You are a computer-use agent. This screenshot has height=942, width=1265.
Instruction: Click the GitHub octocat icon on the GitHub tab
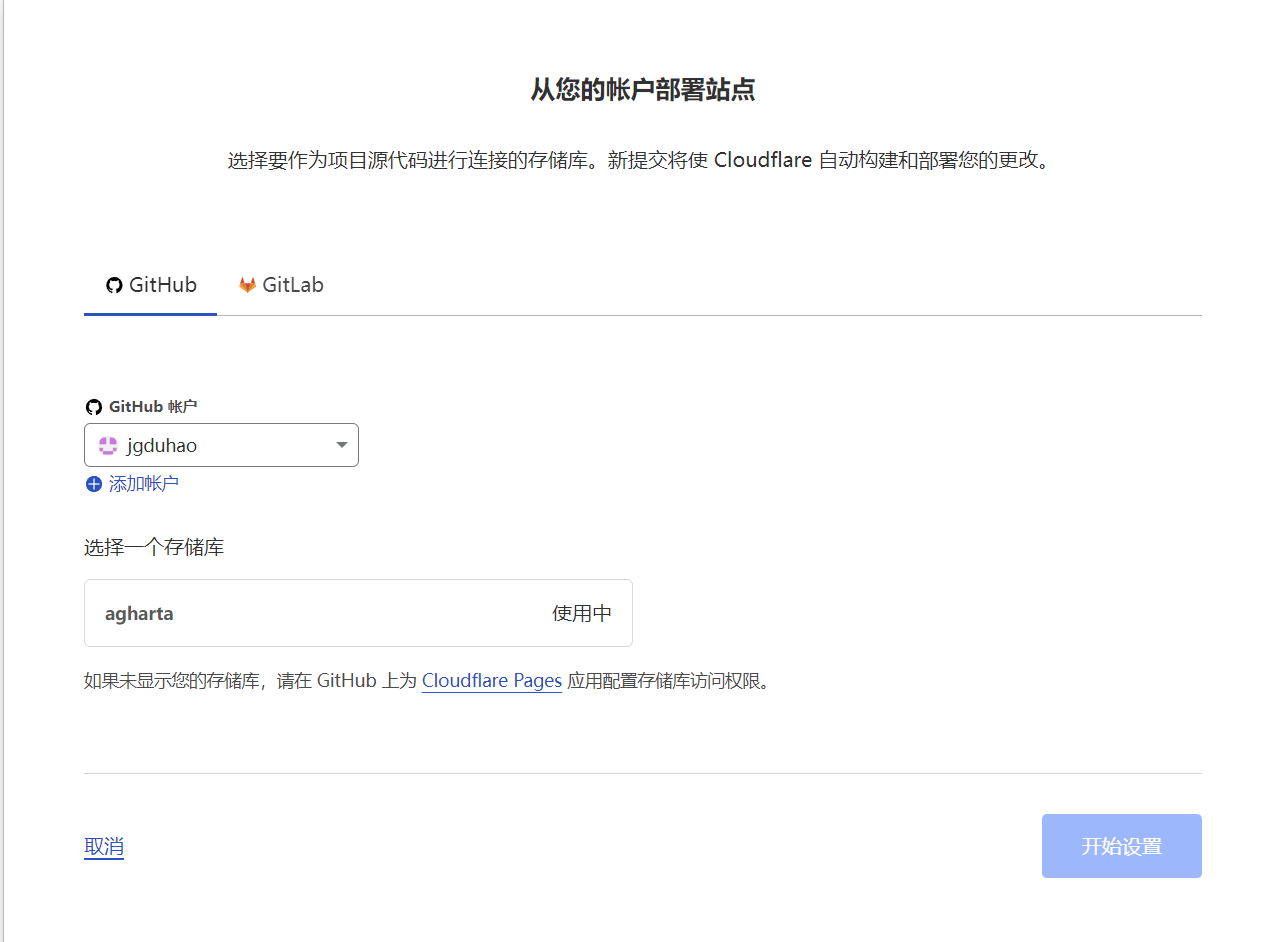click(x=113, y=284)
